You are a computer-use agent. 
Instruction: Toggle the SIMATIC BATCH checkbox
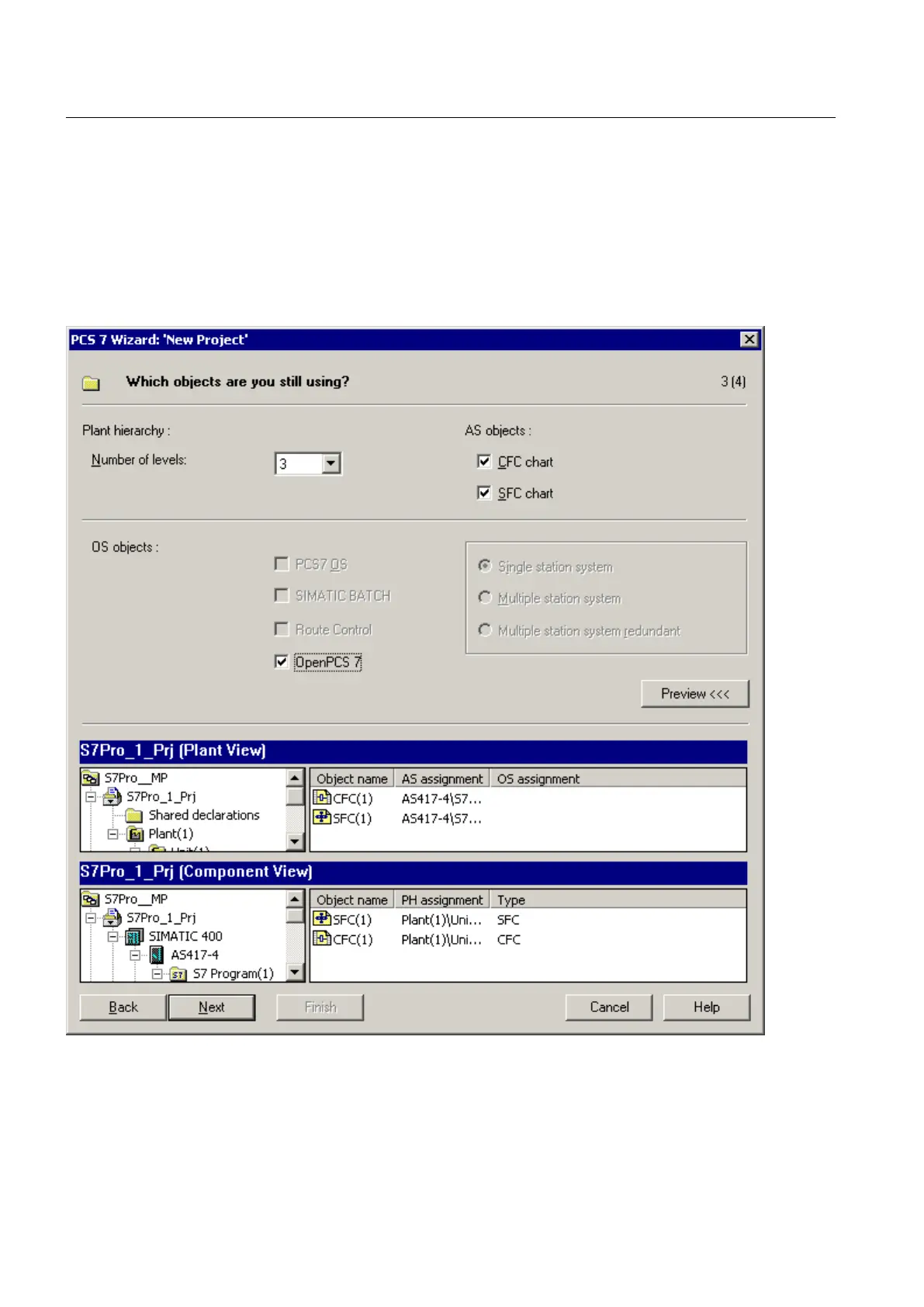pos(282,595)
